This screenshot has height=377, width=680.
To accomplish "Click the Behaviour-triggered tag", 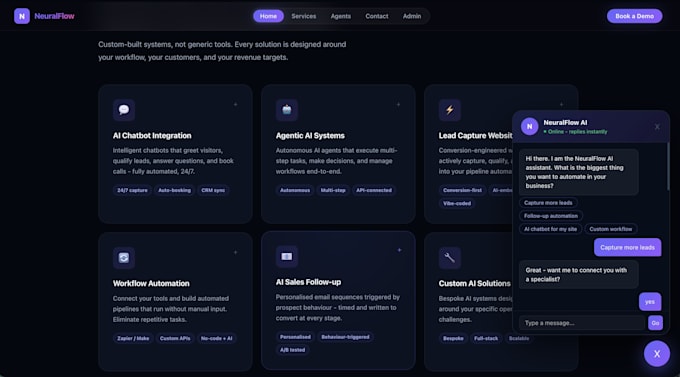I will [x=345, y=337].
